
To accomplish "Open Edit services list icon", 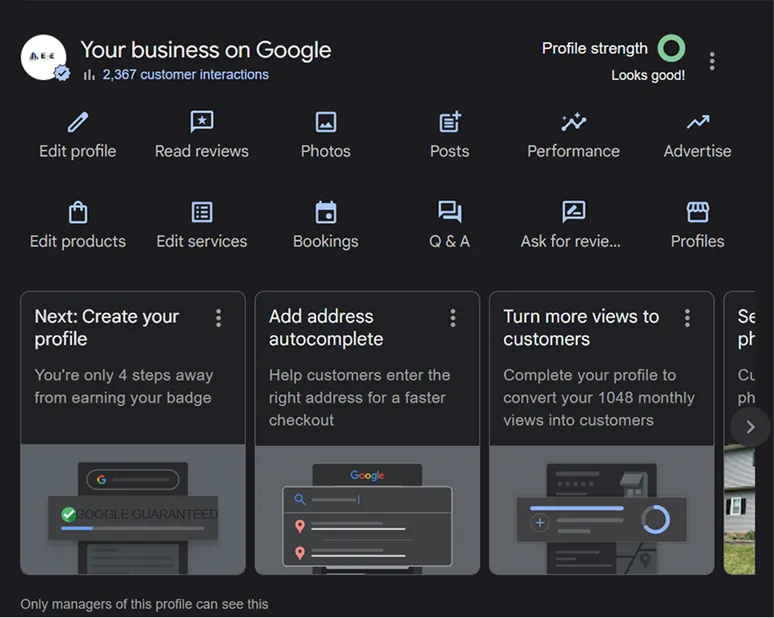I will tap(202, 212).
